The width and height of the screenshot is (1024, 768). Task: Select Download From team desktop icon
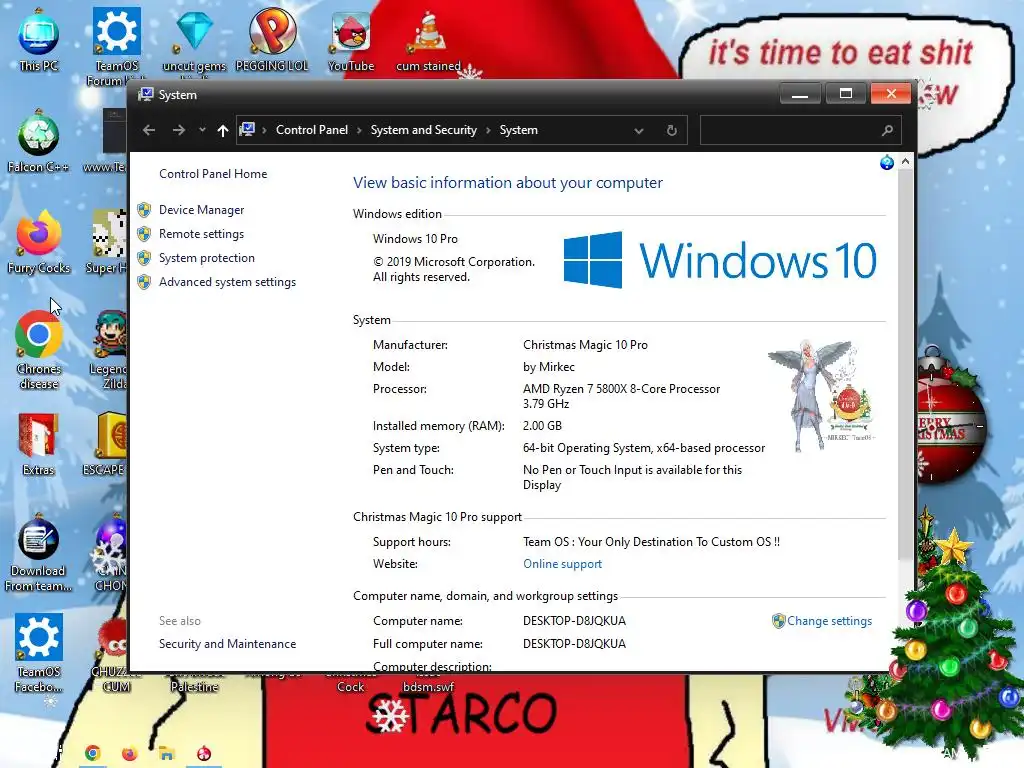[38, 554]
